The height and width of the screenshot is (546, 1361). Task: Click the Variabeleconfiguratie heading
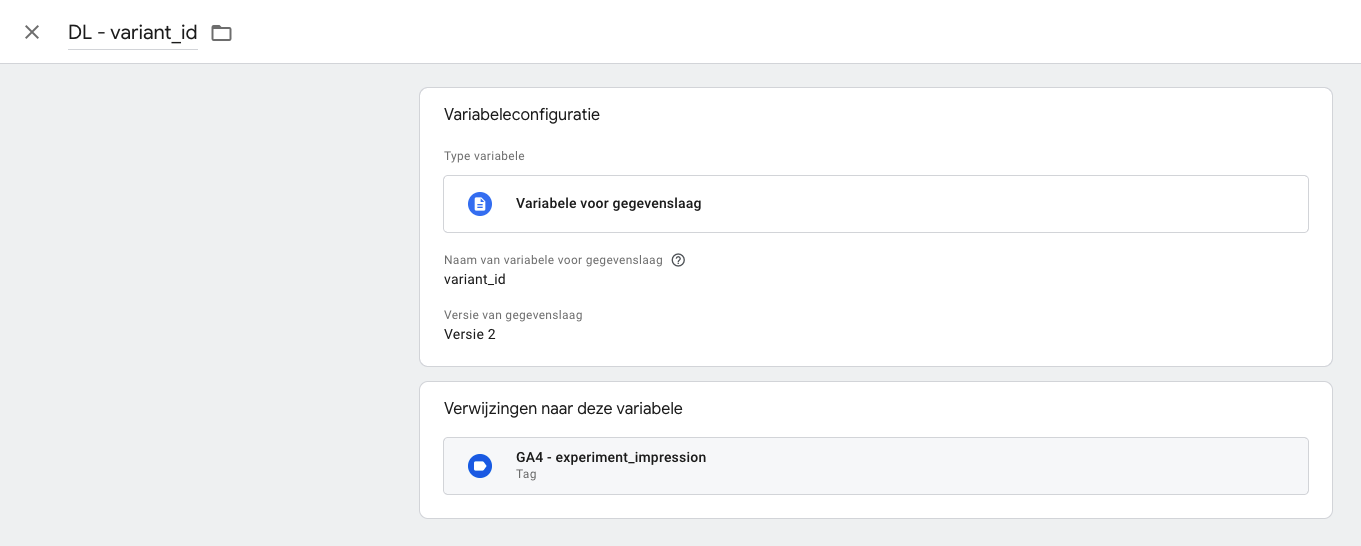[x=522, y=115]
